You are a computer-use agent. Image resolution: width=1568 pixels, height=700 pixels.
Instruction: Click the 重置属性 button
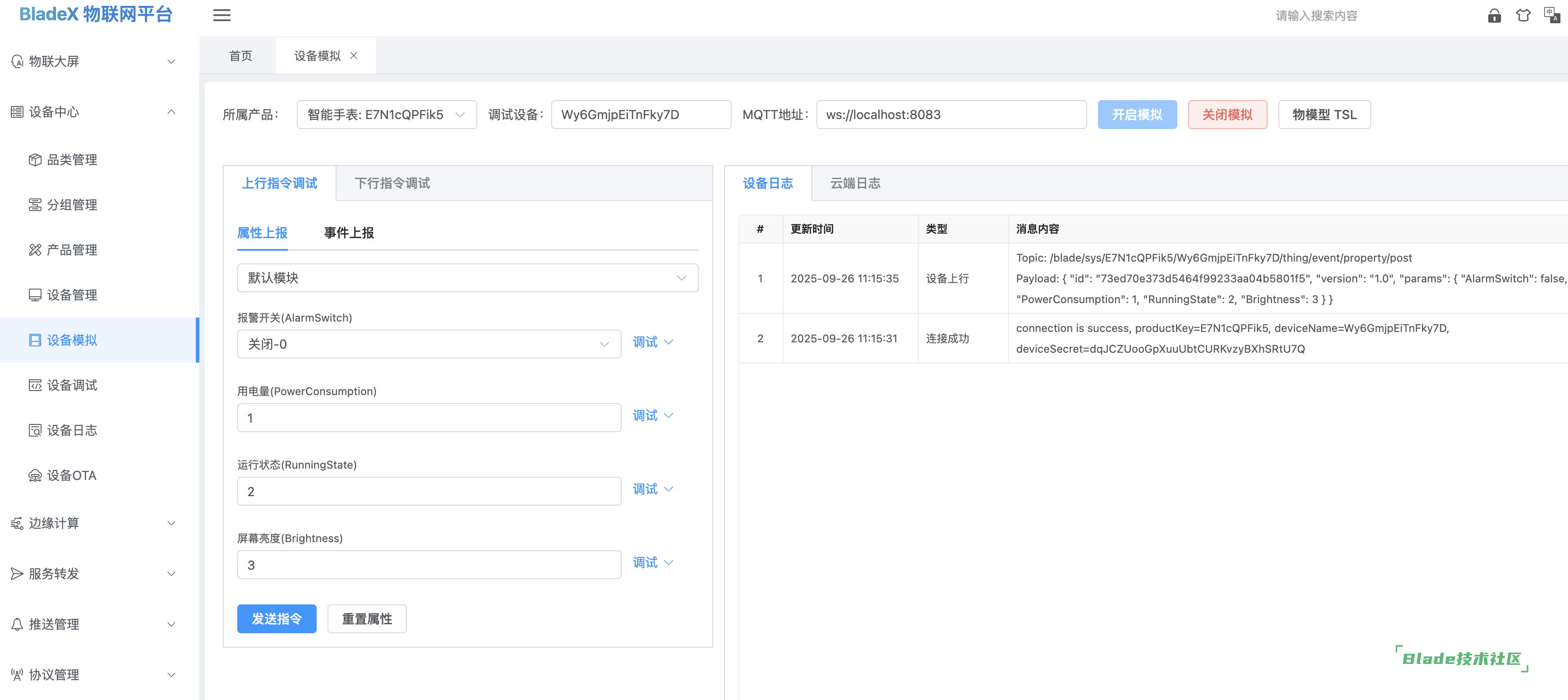point(367,619)
